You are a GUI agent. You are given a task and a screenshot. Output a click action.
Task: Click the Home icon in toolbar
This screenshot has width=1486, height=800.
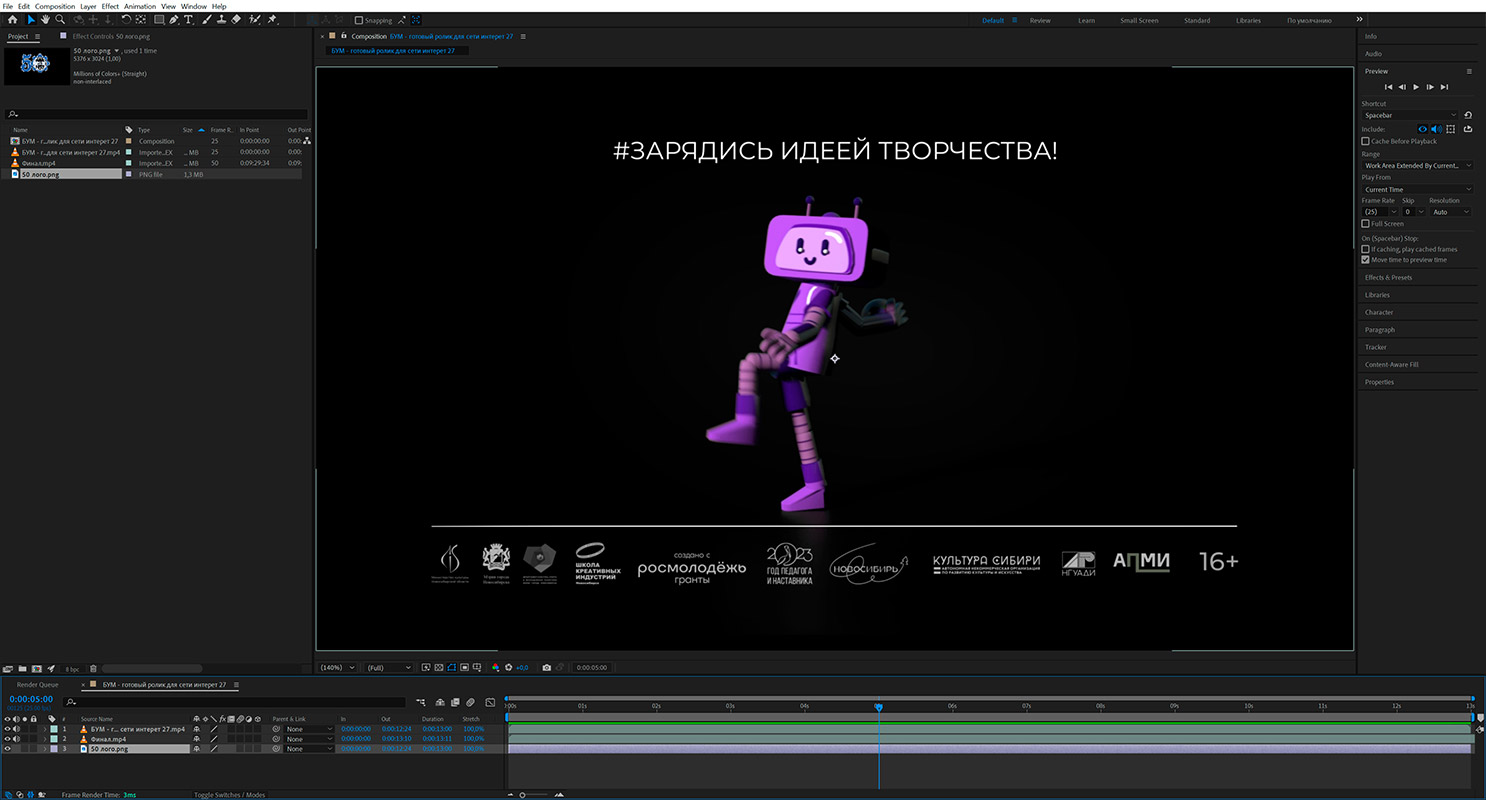(12, 19)
